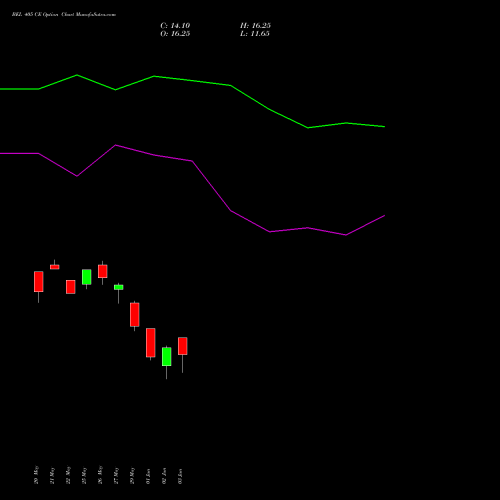500x500 pixels.
Task: Click the green upper indicator line
Action: click(x=192, y=81)
